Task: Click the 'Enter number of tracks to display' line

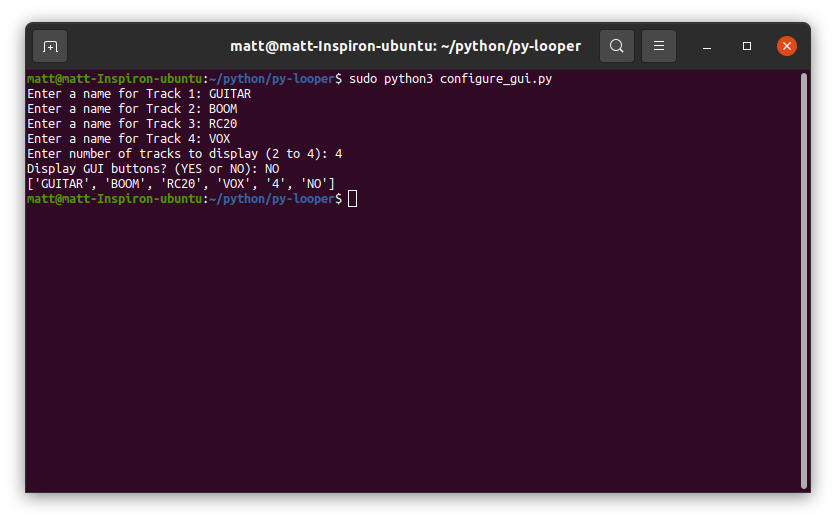Action: [x=184, y=154]
